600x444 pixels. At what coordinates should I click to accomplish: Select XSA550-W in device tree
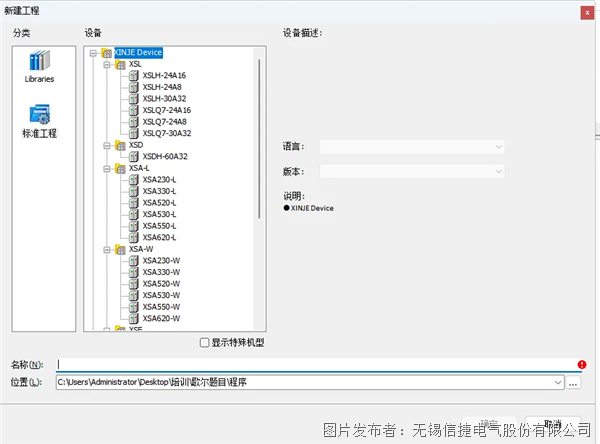pos(161,307)
